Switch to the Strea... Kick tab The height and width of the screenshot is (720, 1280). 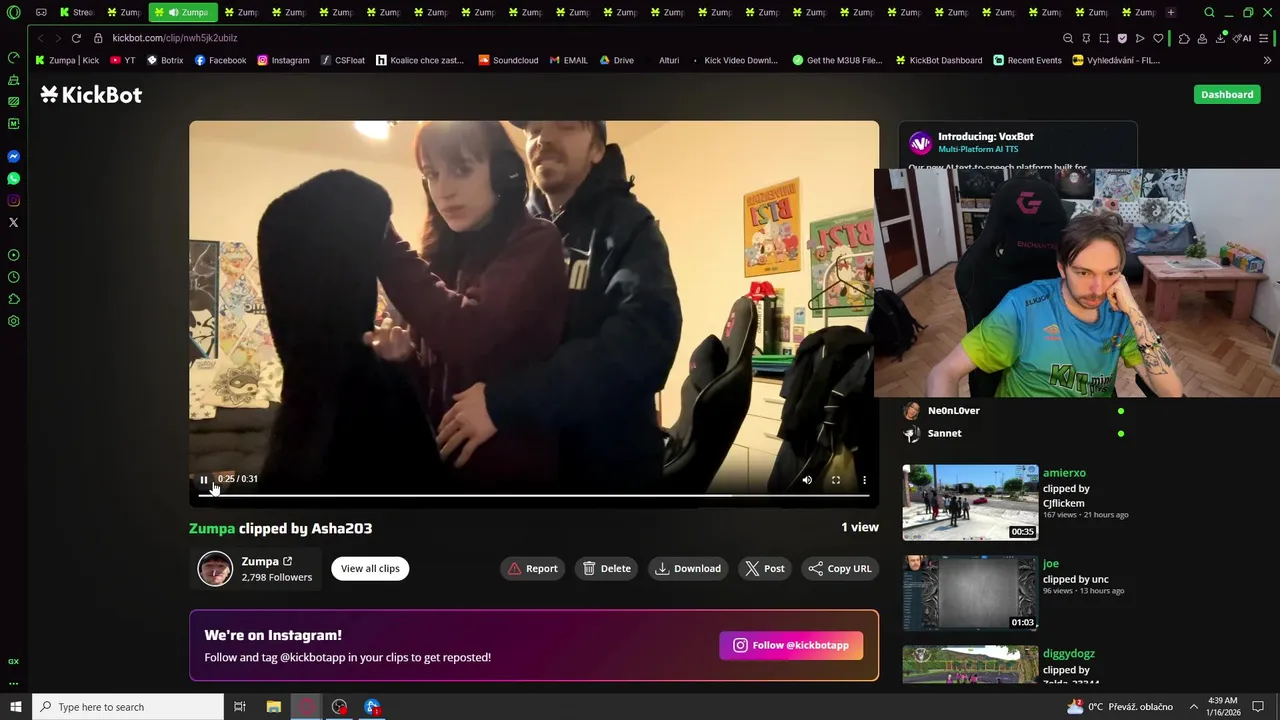77,12
